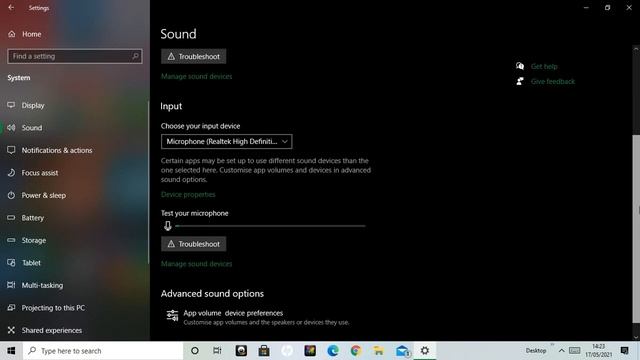The image size is (640, 360).
Task: Click the Desktop toolbar label on the taskbar
Action: pyautogui.click(x=536, y=351)
